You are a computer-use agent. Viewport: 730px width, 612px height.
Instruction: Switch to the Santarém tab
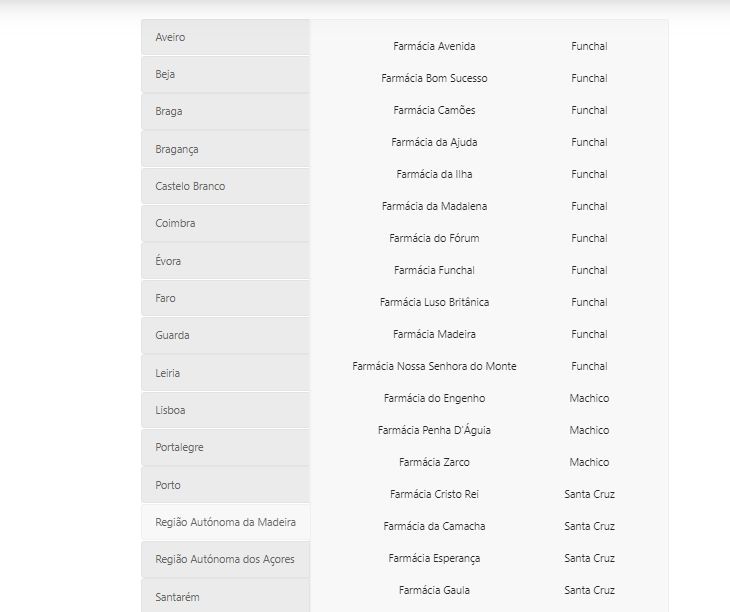(225, 597)
